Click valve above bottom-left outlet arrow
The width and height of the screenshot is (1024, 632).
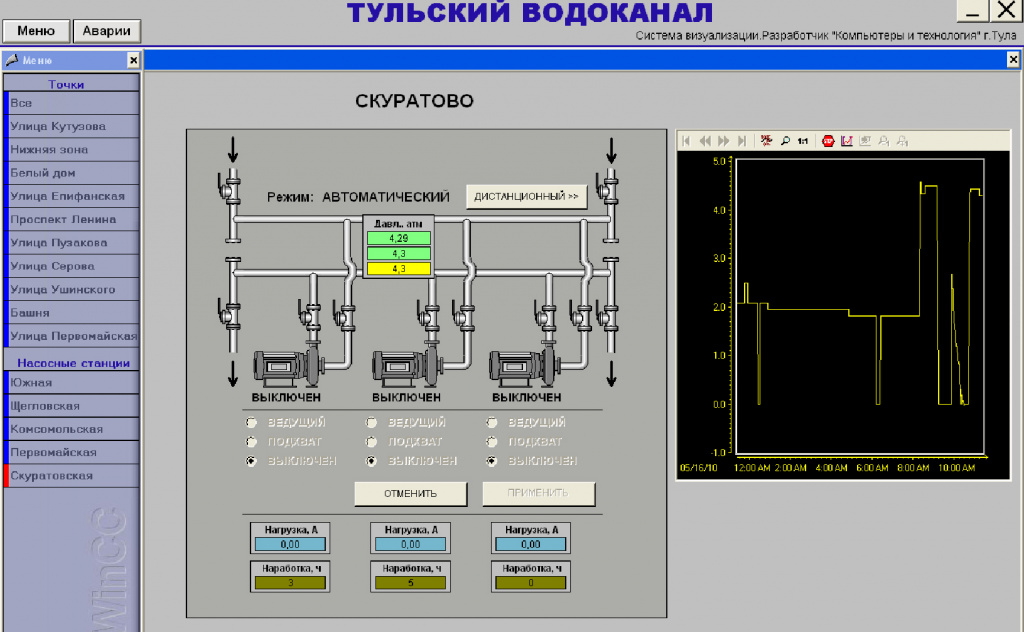coord(230,317)
